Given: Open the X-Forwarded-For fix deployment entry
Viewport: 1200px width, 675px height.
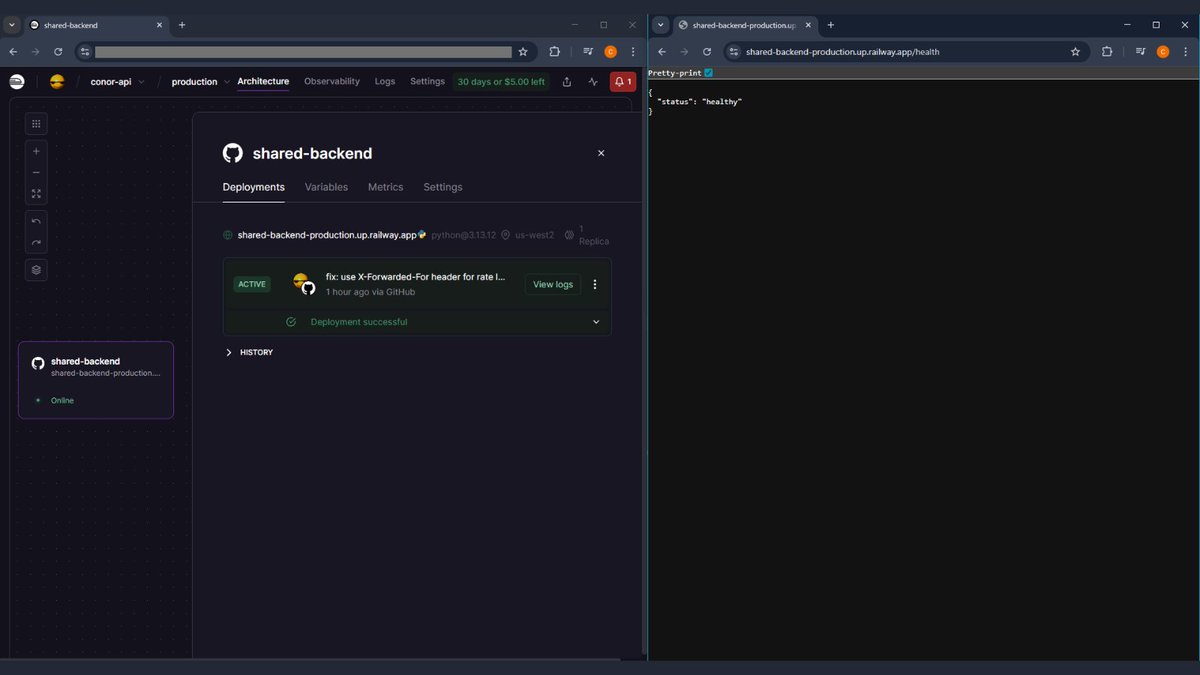Looking at the screenshot, I should click(415, 276).
